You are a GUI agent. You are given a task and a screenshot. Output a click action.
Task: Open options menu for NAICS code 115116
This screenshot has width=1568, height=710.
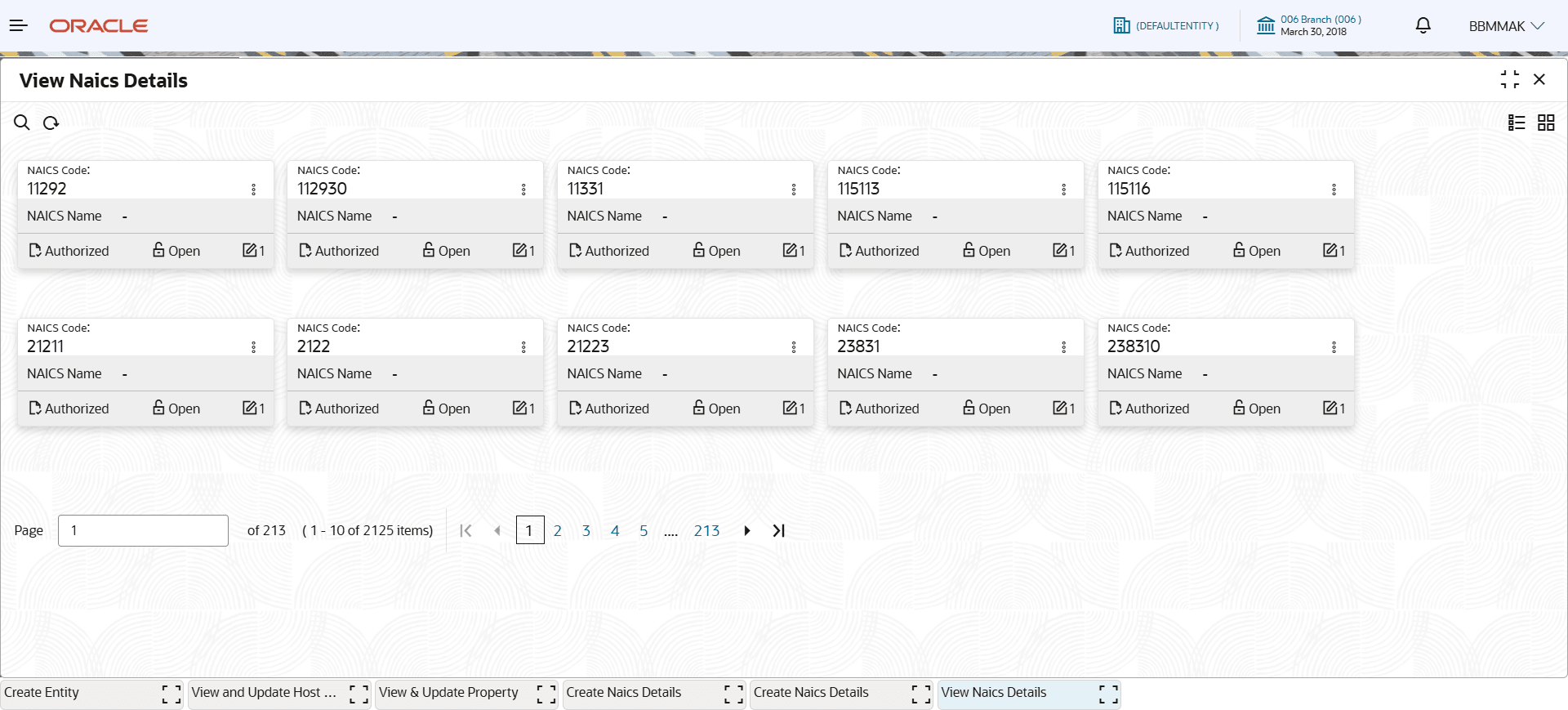(x=1334, y=190)
